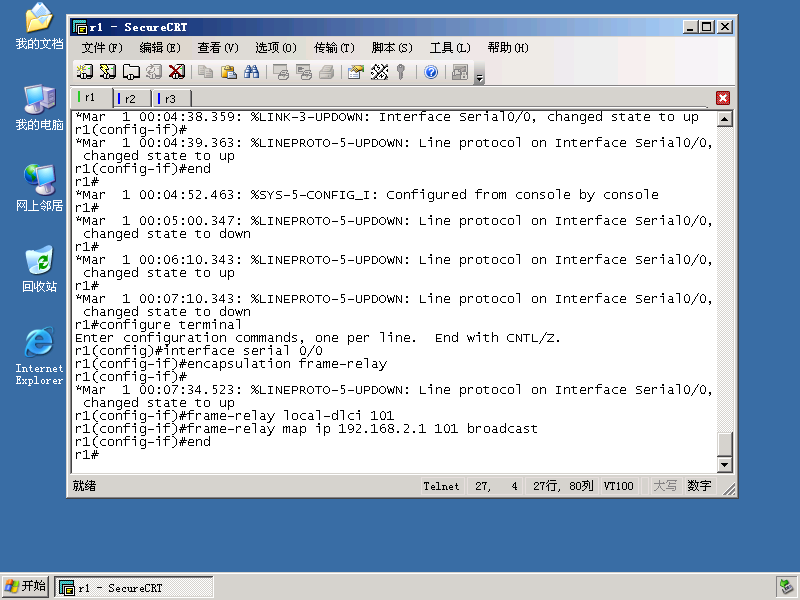The image size is (800, 600).
Task: Click the 27行, 80列 status entry
Action: coord(563,486)
